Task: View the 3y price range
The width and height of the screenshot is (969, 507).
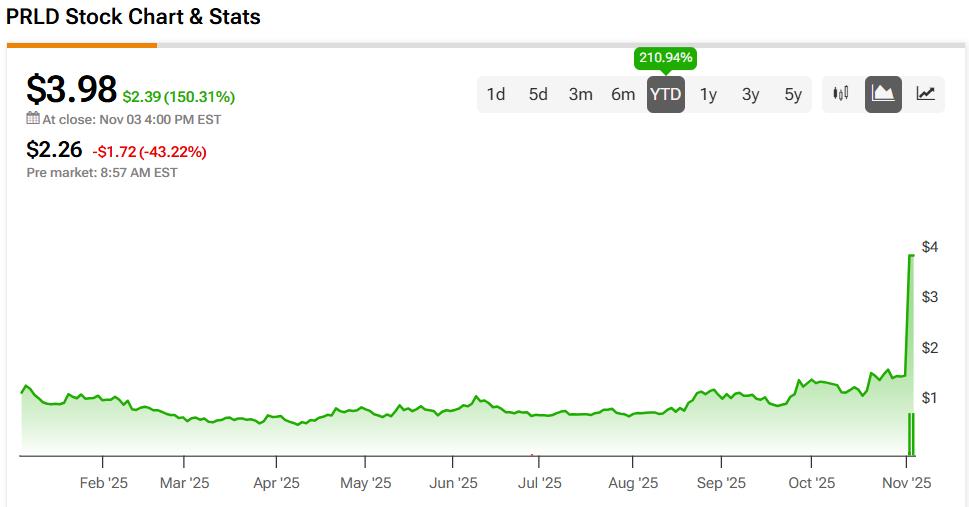Action: (x=750, y=95)
